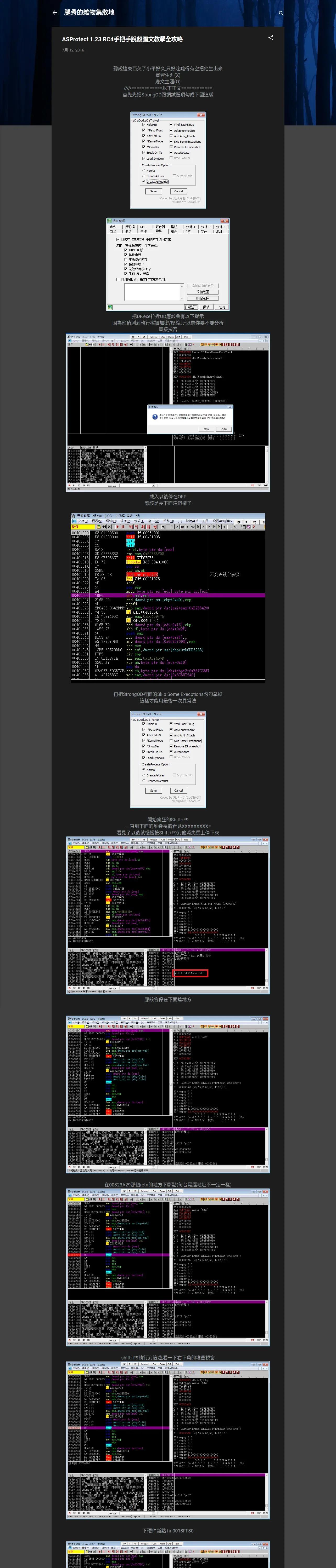Click the line 首先先把StrongOD跟調試選項勾成下圖這樣
The image size is (336, 1568).
(168, 95)
